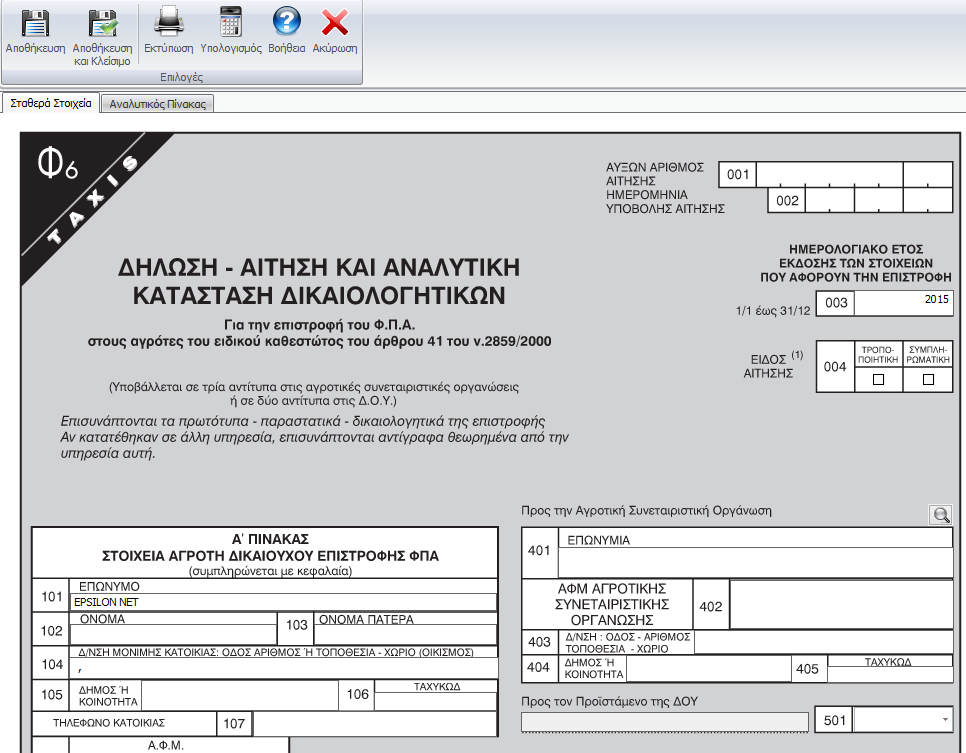Click the Α' ΠΙΝΑΚΑΣ heading

[270, 539]
